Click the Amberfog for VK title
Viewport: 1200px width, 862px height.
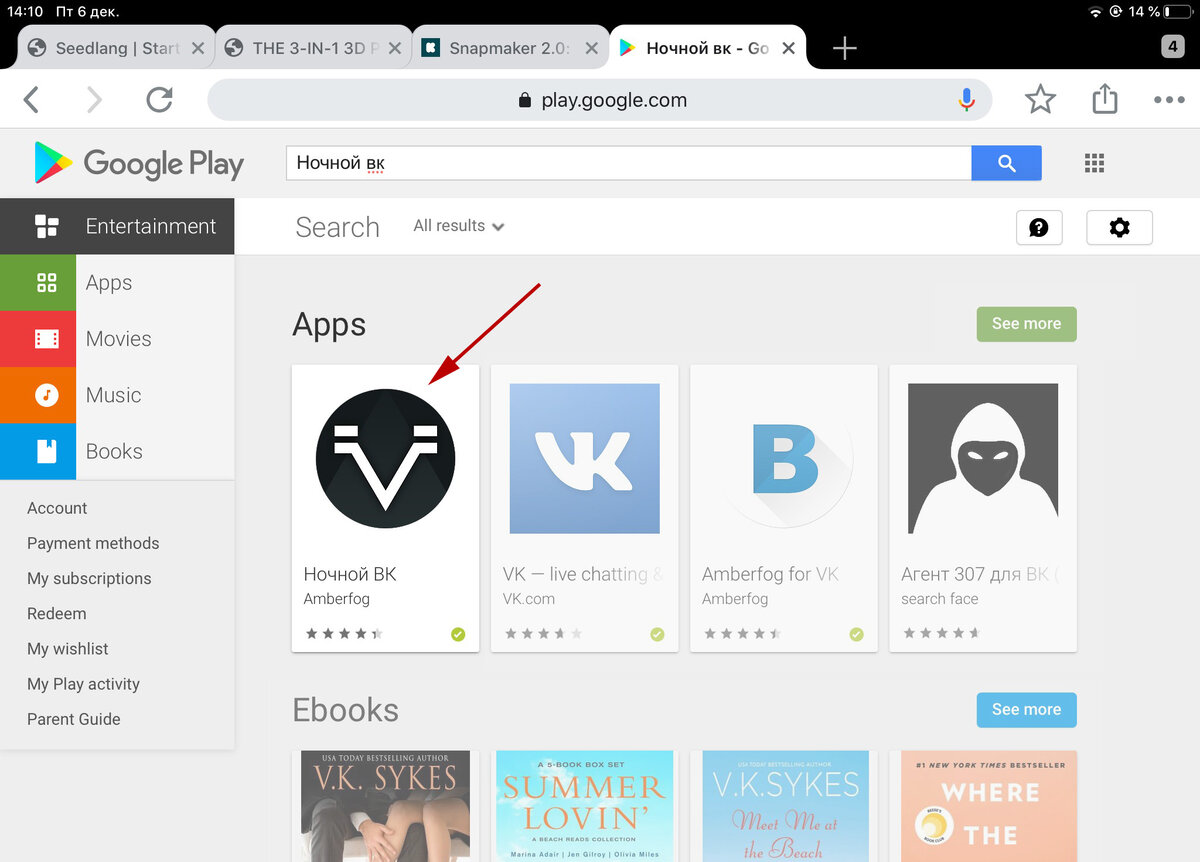770,574
